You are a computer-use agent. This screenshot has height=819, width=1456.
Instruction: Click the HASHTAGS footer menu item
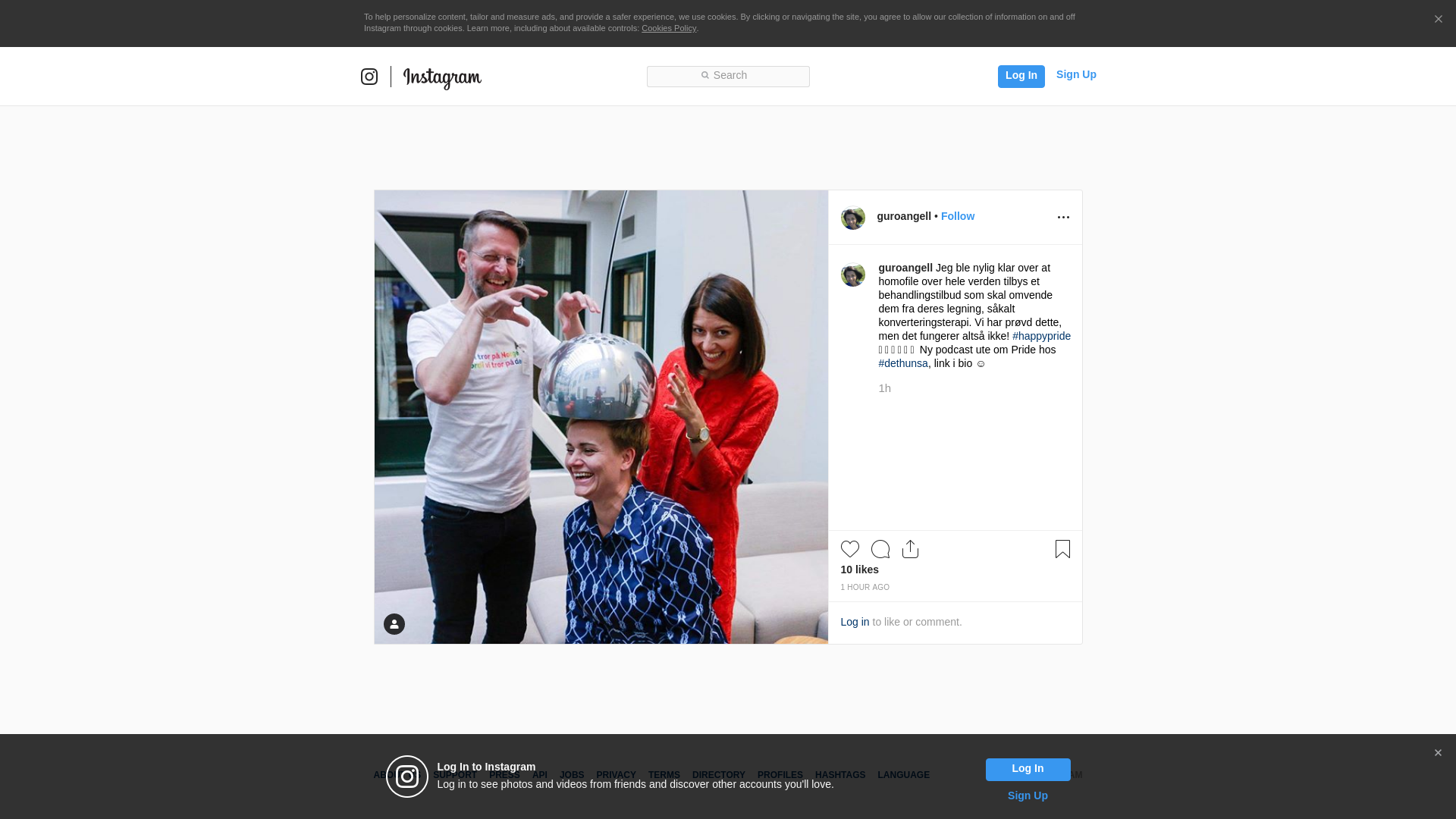(x=839, y=775)
